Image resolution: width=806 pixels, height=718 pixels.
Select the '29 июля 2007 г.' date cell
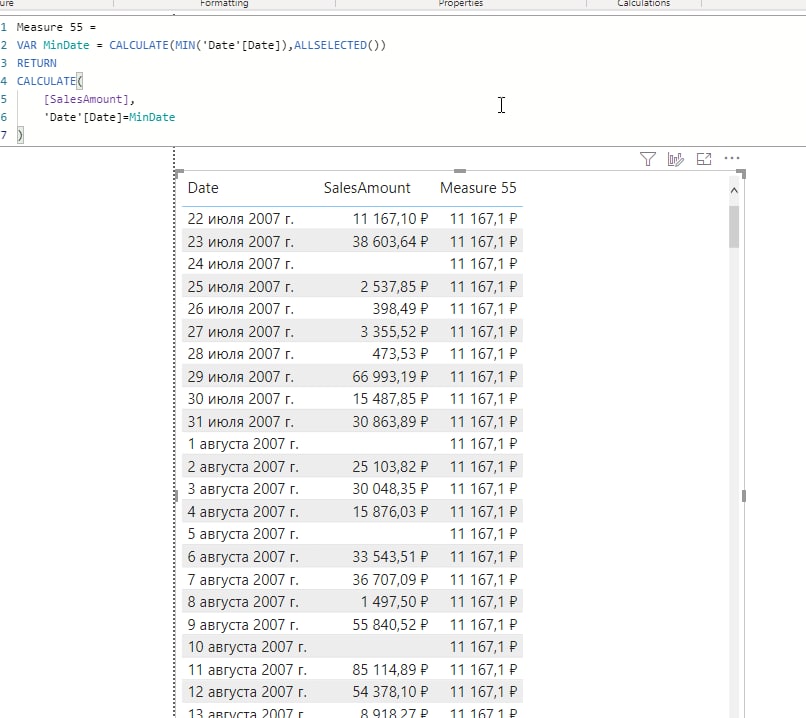[x=241, y=377]
